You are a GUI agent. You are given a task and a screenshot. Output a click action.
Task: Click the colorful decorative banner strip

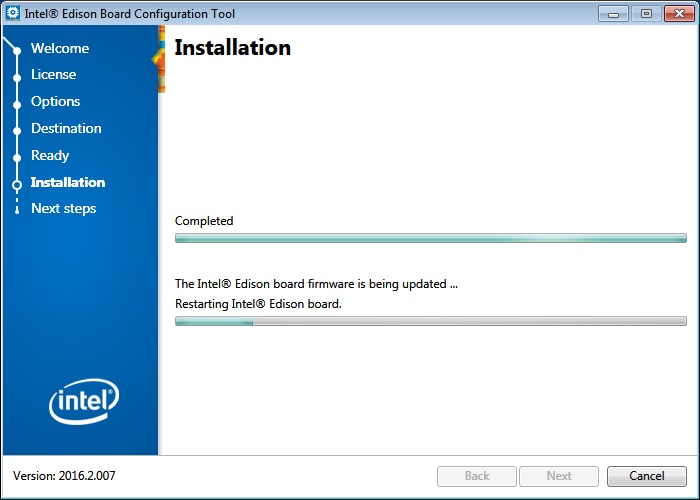point(160,59)
